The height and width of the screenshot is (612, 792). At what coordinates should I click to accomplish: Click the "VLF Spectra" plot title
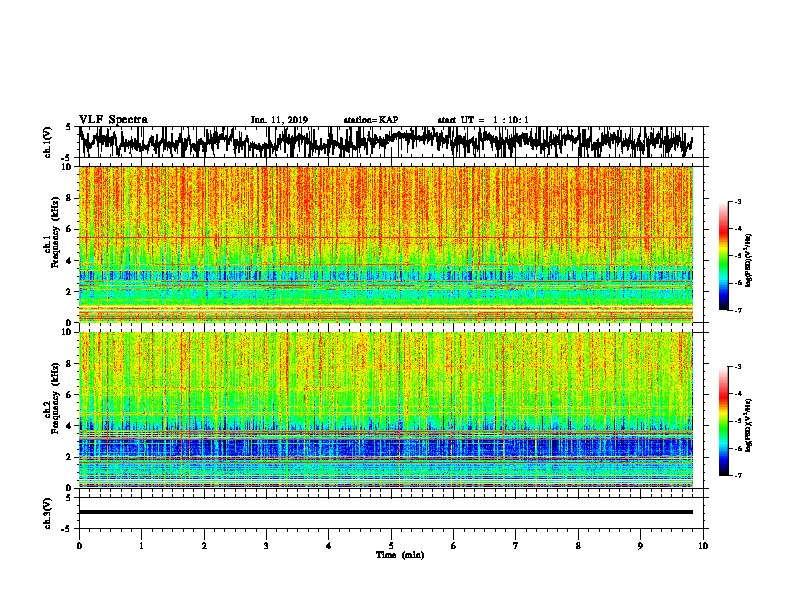click(113, 119)
